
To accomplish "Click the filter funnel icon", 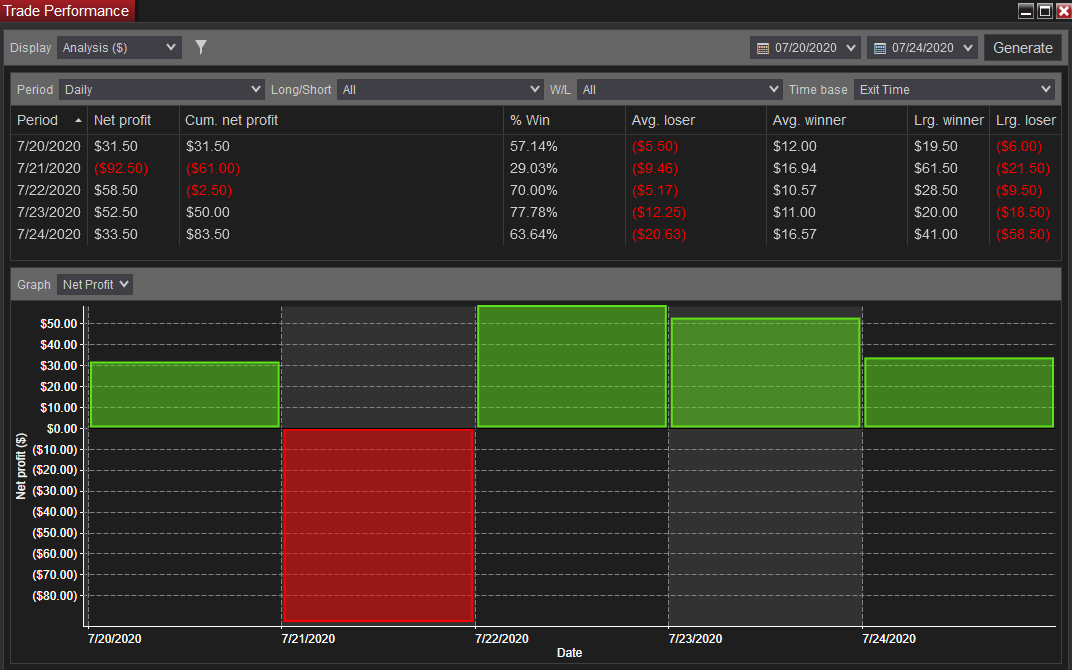I will [x=200, y=47].
